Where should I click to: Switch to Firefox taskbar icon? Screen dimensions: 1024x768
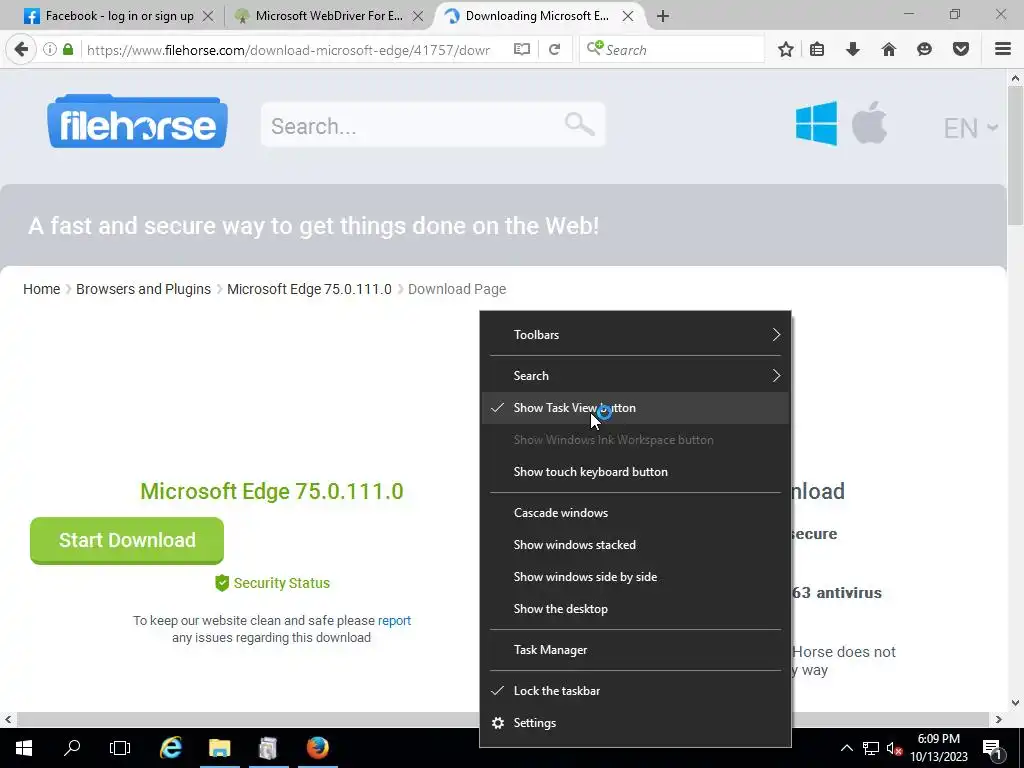pos(317,748)
